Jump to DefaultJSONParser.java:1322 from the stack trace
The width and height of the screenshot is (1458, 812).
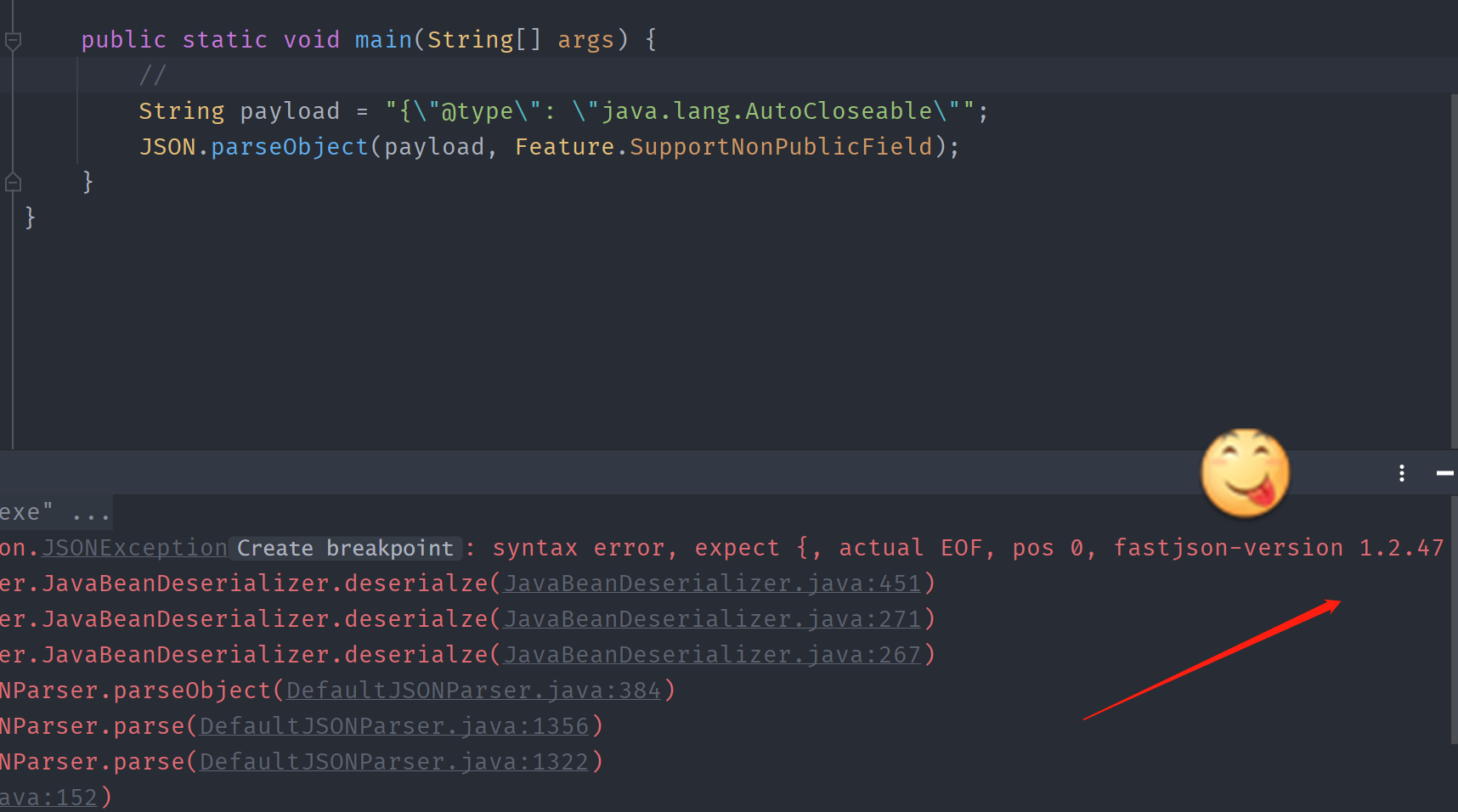click(x=394, y=762)
